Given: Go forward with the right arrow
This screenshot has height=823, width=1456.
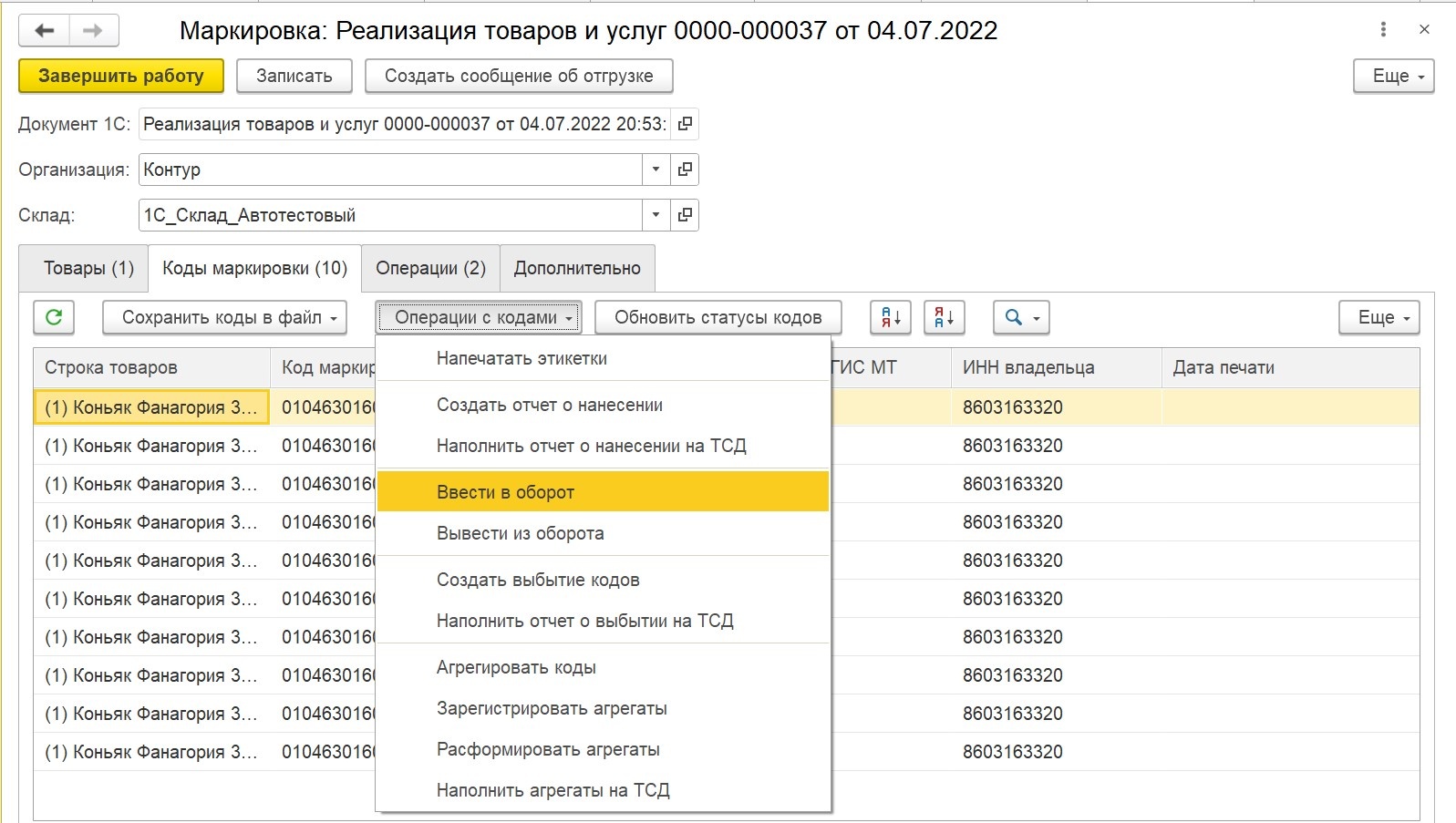Looking at the screenshot, I should tap(93, 31).
